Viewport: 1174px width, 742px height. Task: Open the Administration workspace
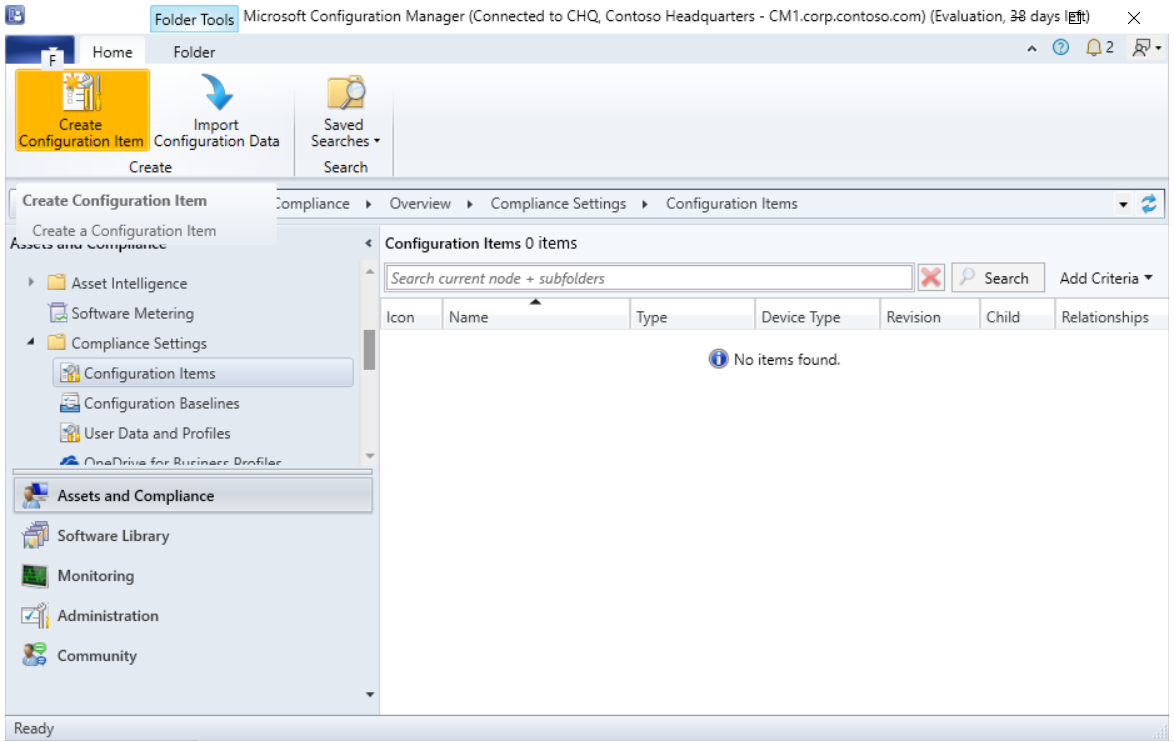click(x=193, y=615)
